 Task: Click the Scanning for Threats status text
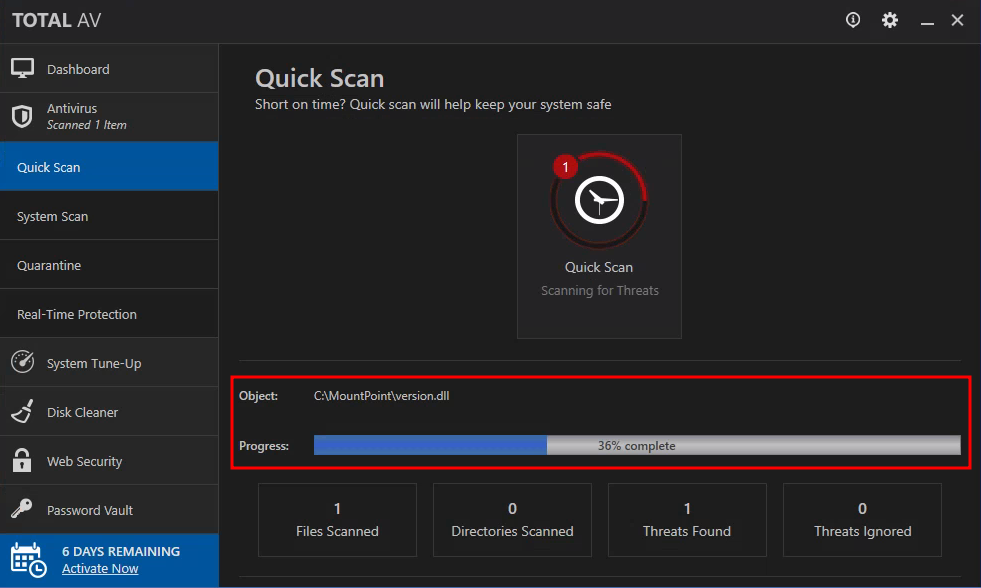(x=599, y=290)
